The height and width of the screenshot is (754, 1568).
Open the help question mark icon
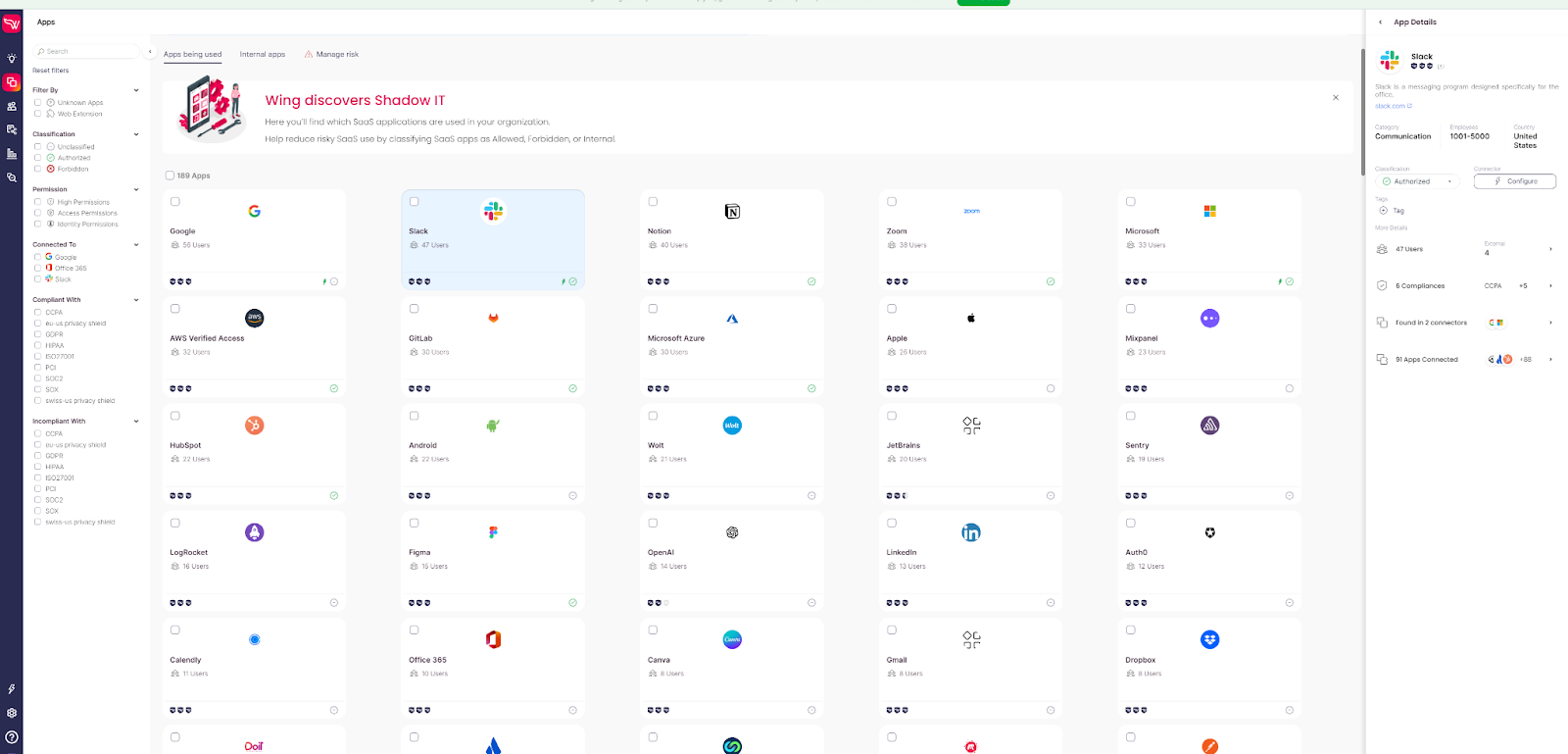pos(12,737)
